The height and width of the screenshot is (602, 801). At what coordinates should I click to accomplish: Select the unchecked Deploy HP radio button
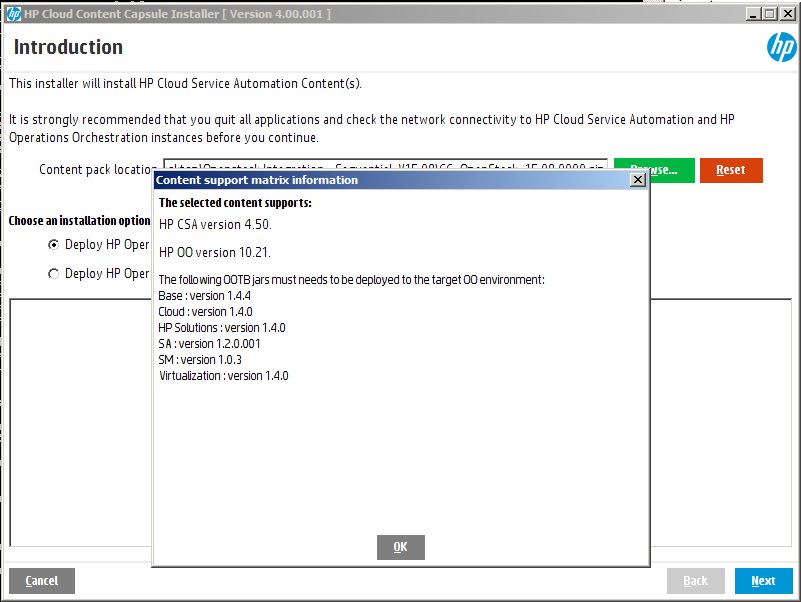click(x=53, y=274)
